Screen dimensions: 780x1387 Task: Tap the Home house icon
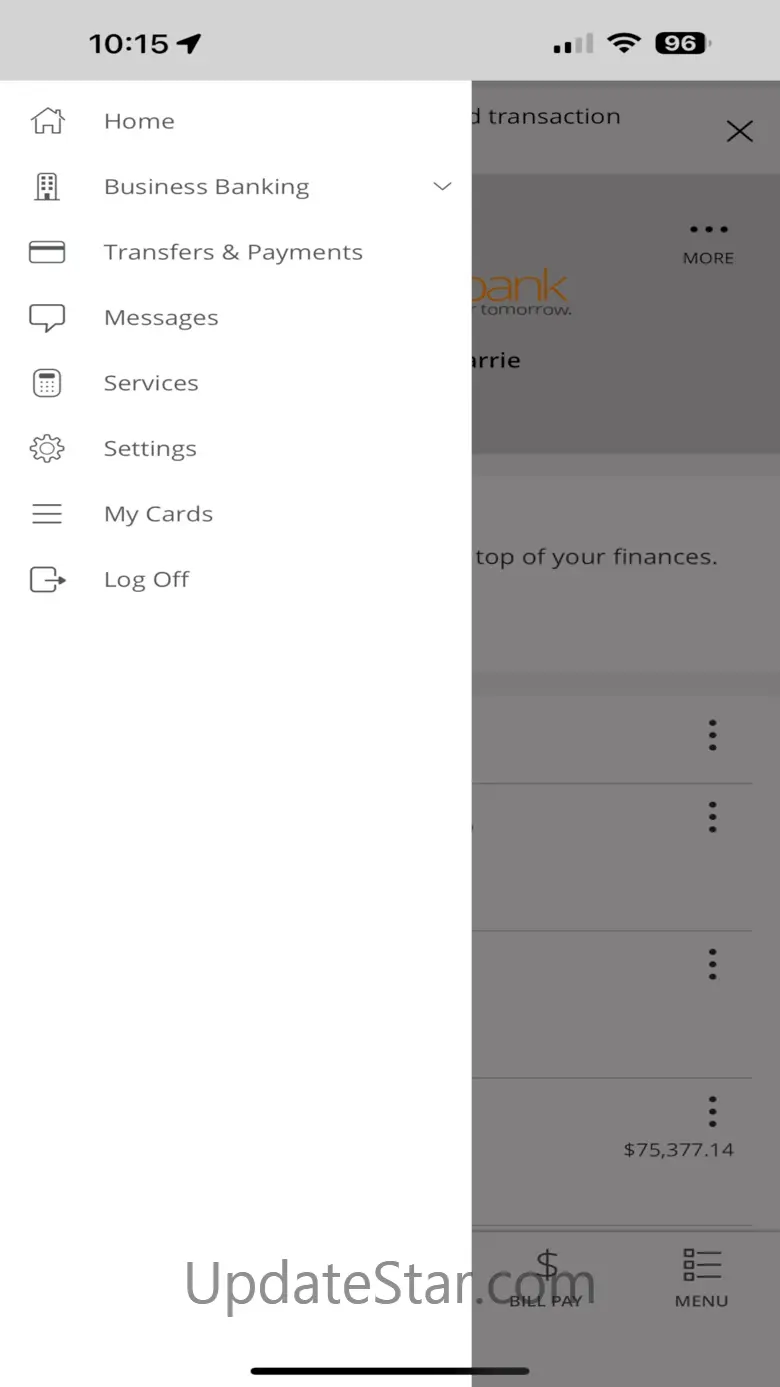[47, 121]
